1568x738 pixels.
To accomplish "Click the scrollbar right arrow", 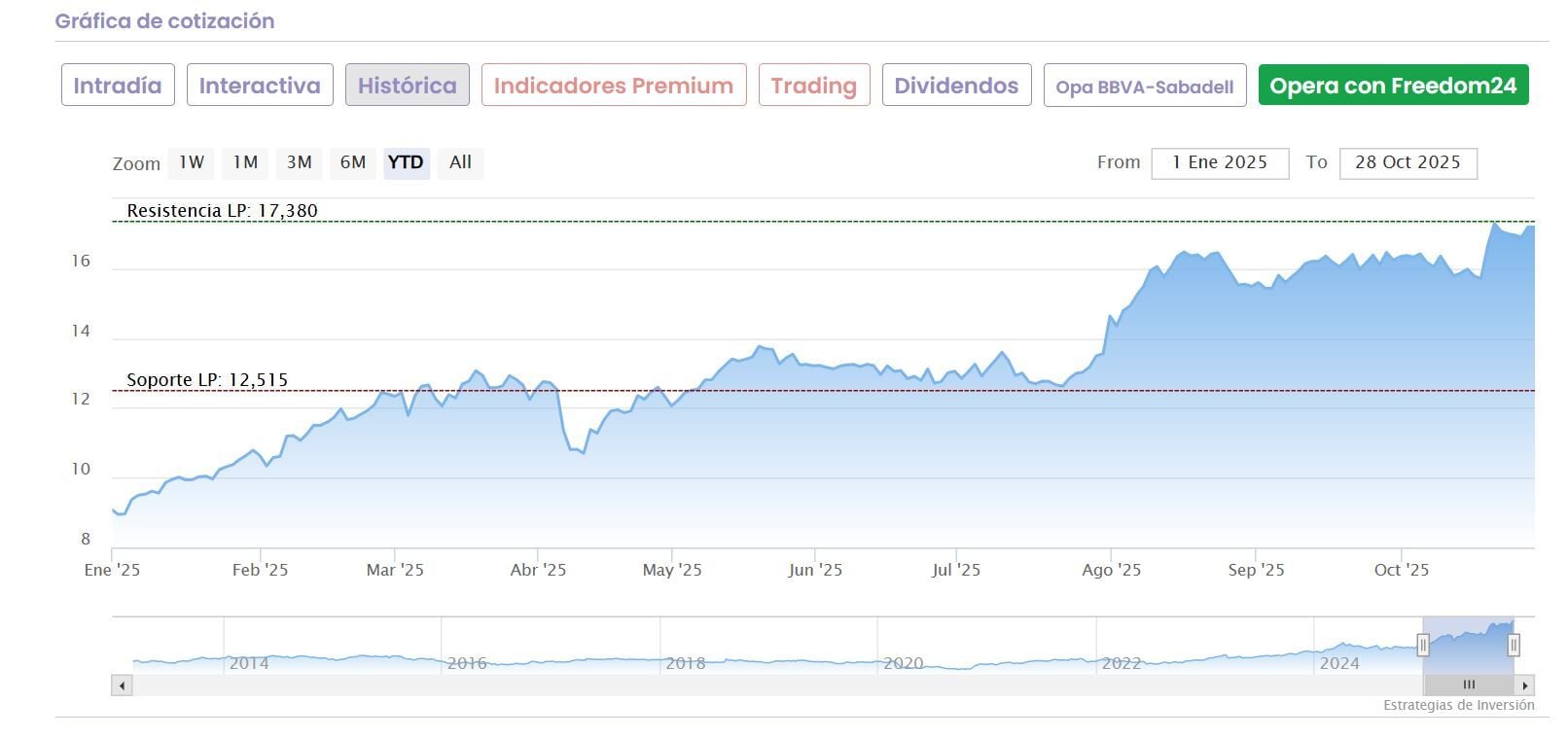I will 1524,685.
